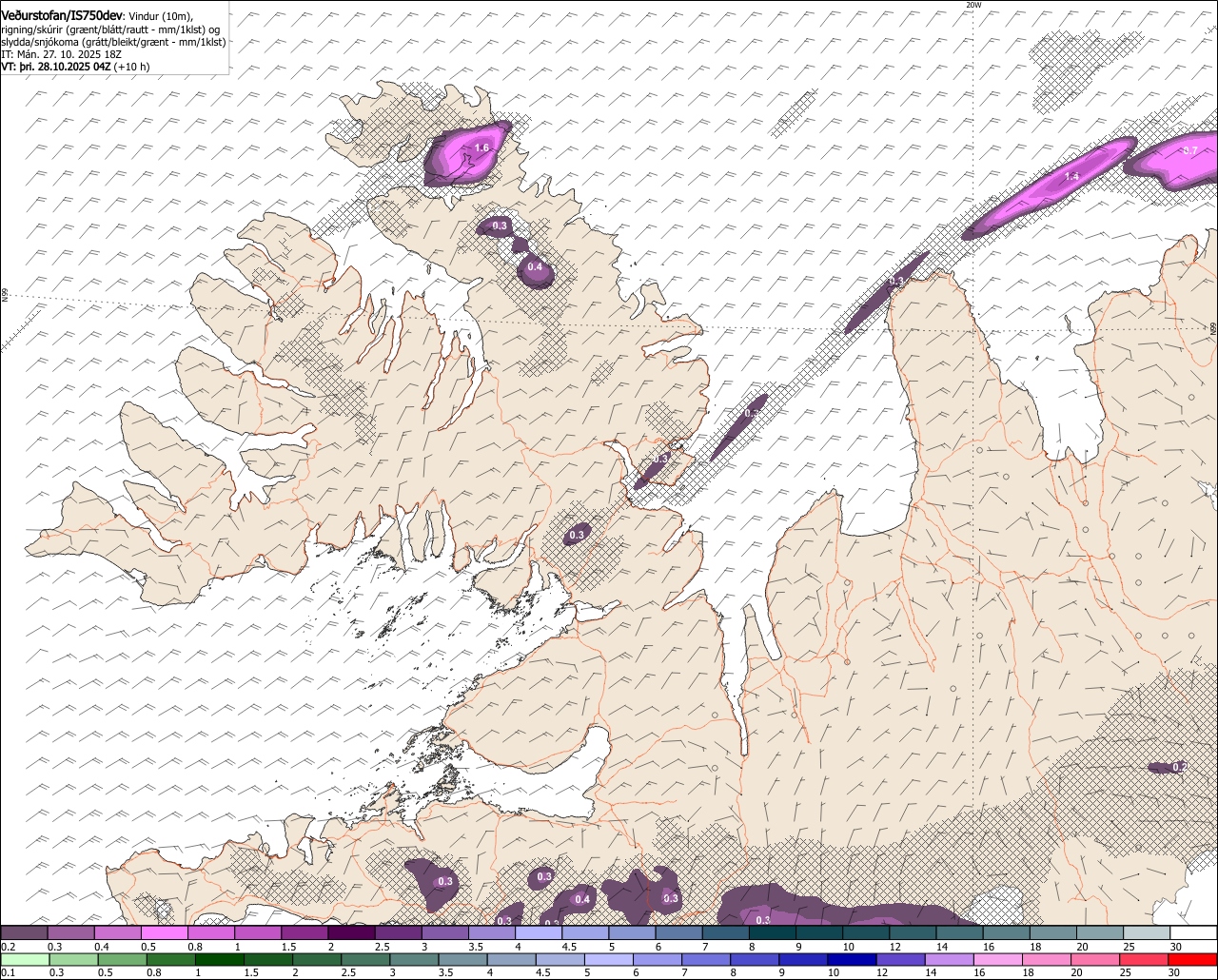Pick the lower scale swatch between 1 and 1.5

pos(220,959)
